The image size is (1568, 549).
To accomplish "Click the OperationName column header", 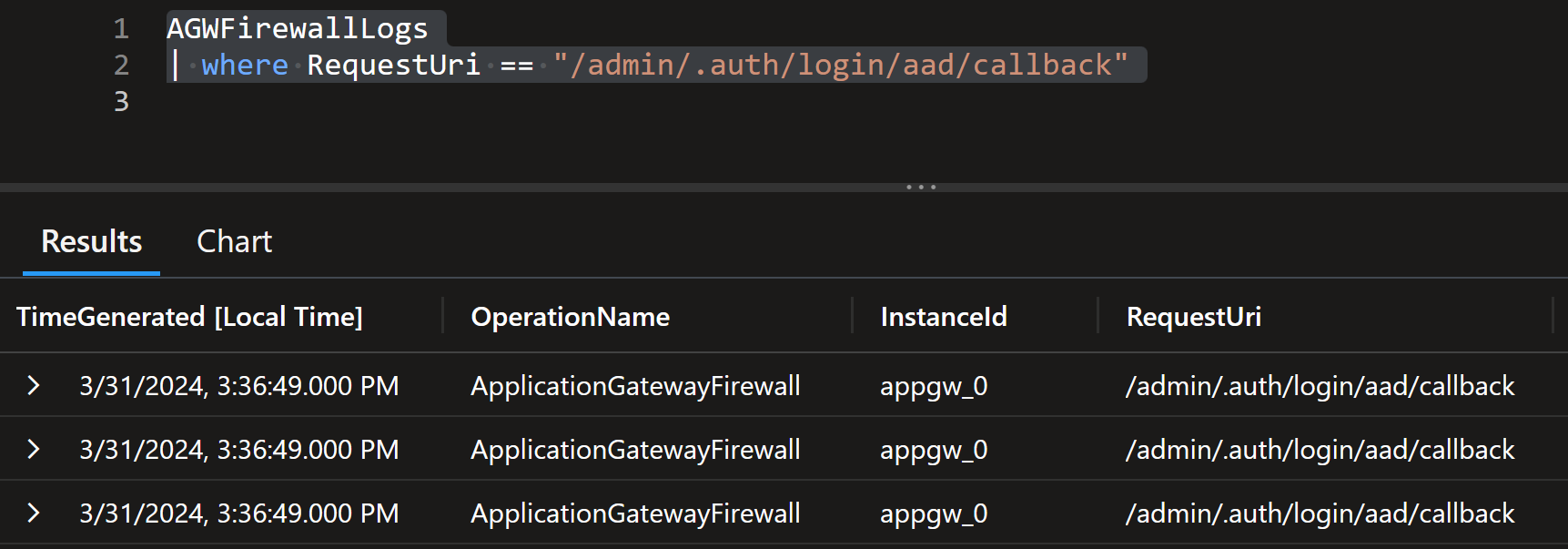I will coord(570,317).
